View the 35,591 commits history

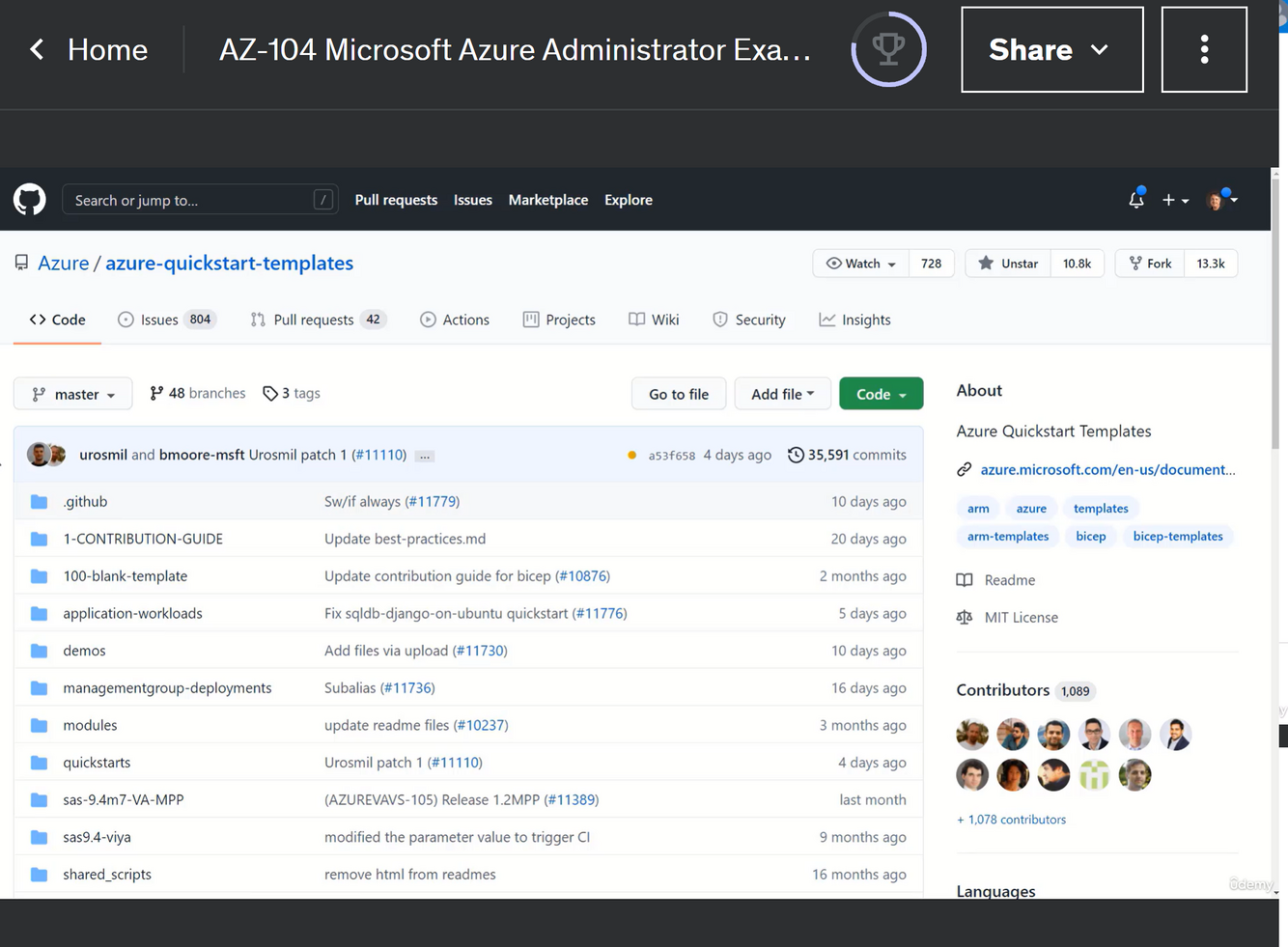847,455
